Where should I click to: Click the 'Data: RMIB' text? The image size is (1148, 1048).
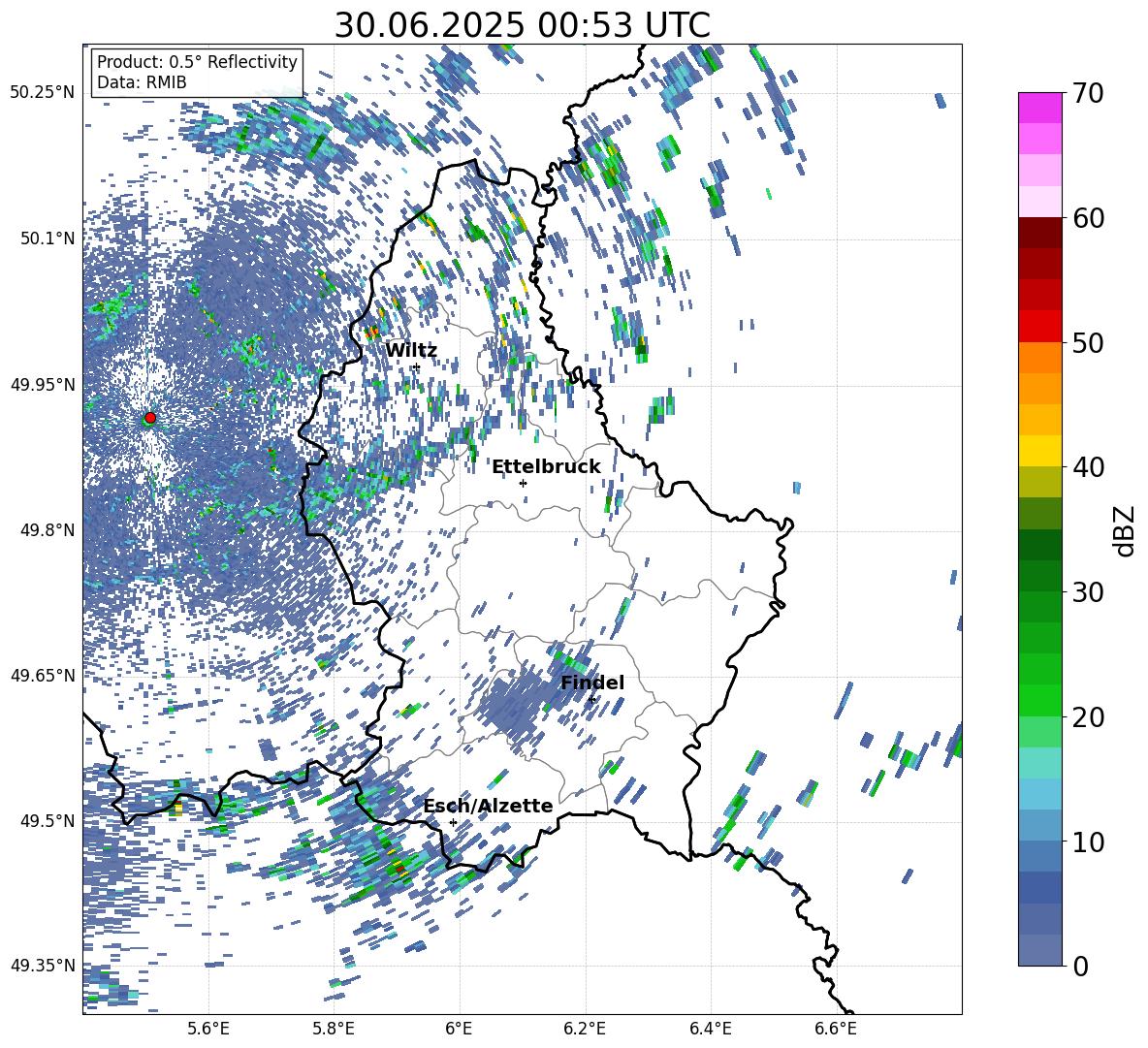142,82
